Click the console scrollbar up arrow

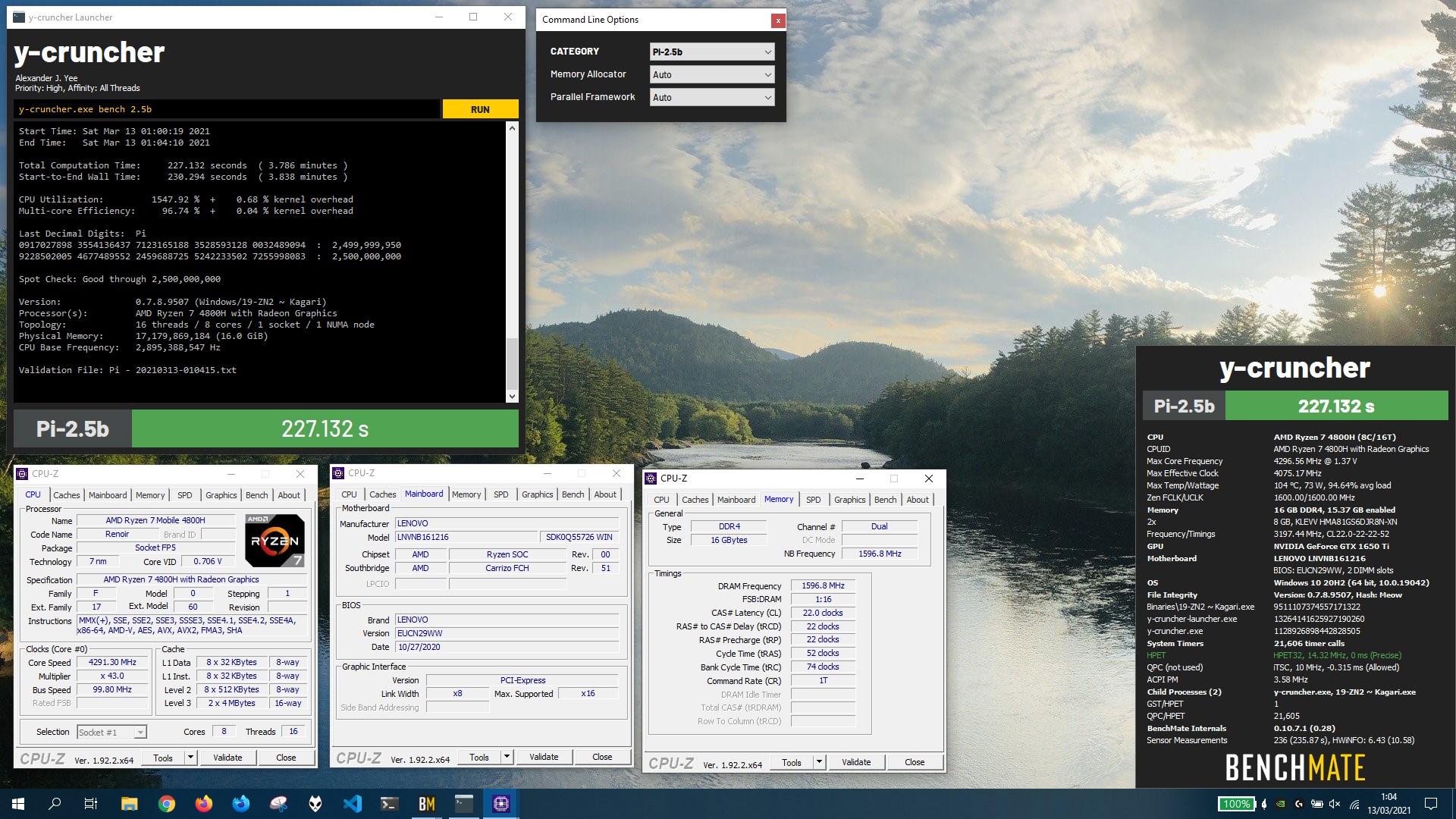click(x=512, y=128)
